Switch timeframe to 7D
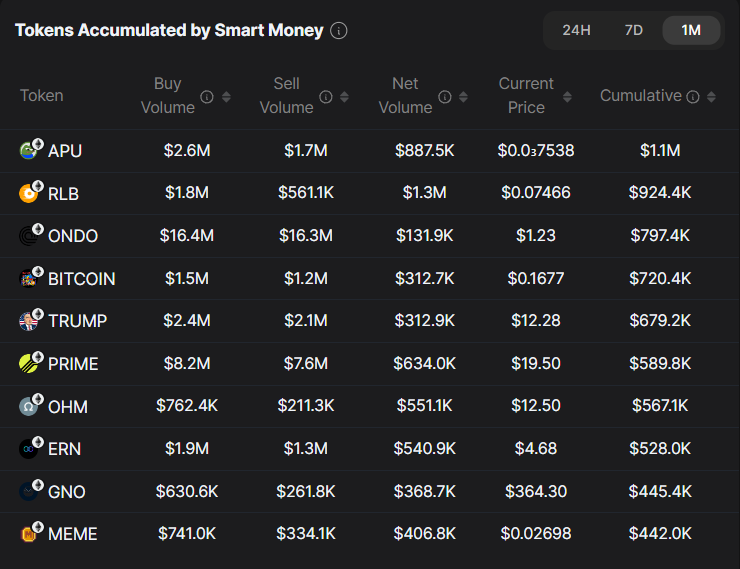Viewport: 740px width, 569px height. (x=633, y=31)
